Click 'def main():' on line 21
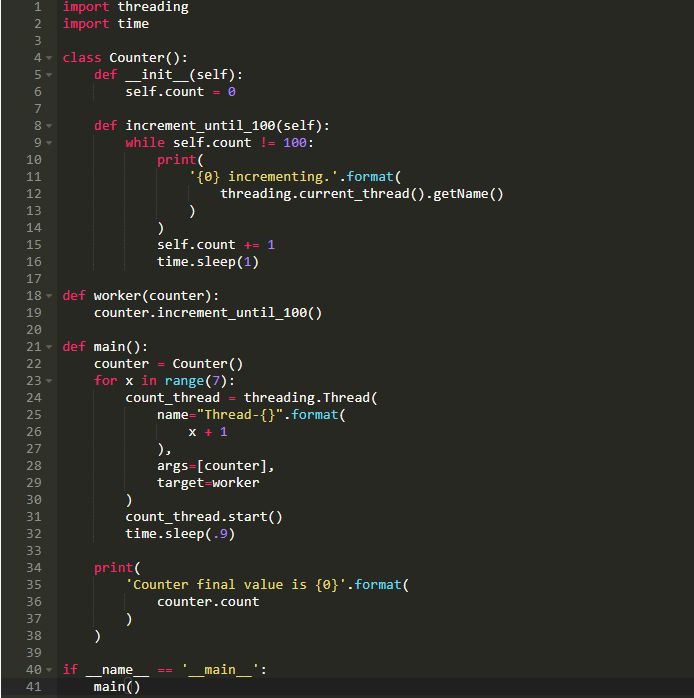Image resolution: width=694 pixels, height=698 pixels. [105, 347]
